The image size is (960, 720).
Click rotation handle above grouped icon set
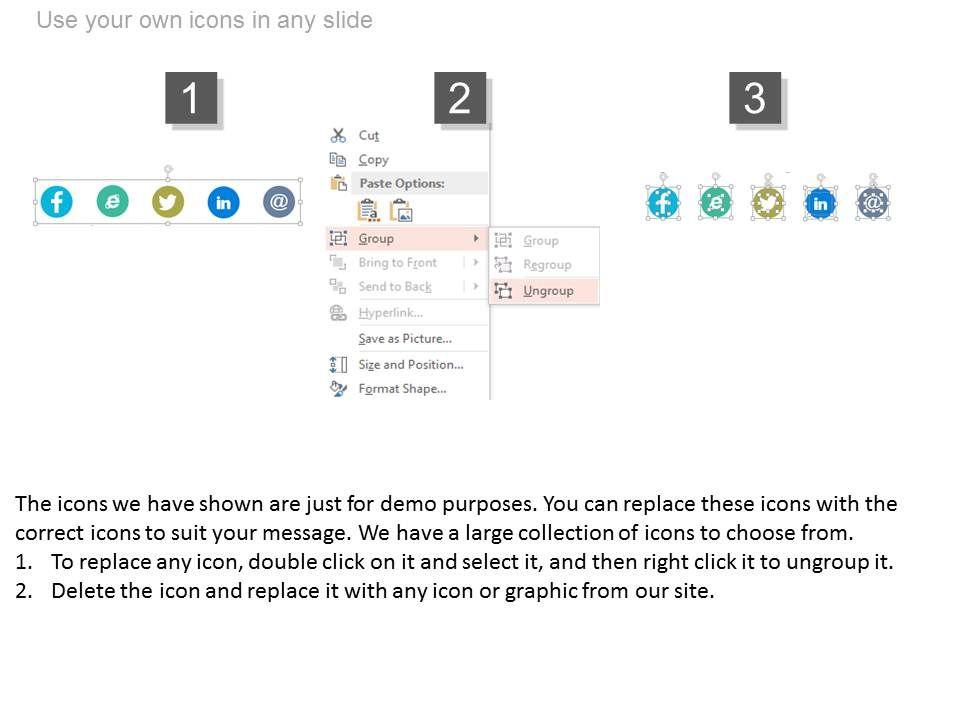point(168,169)
